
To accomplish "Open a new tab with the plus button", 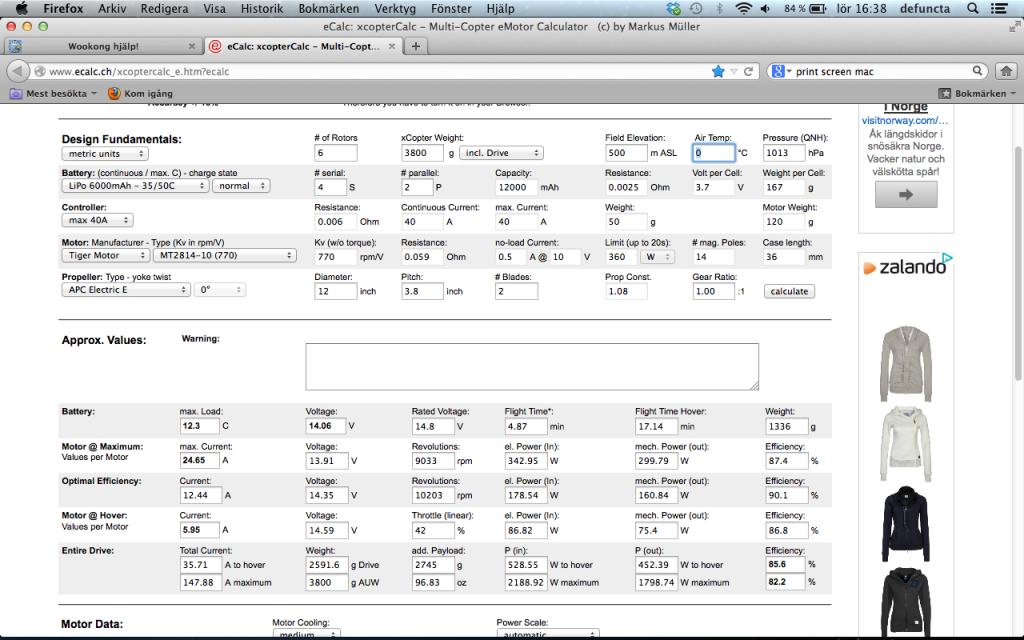I will pos(415,46).
